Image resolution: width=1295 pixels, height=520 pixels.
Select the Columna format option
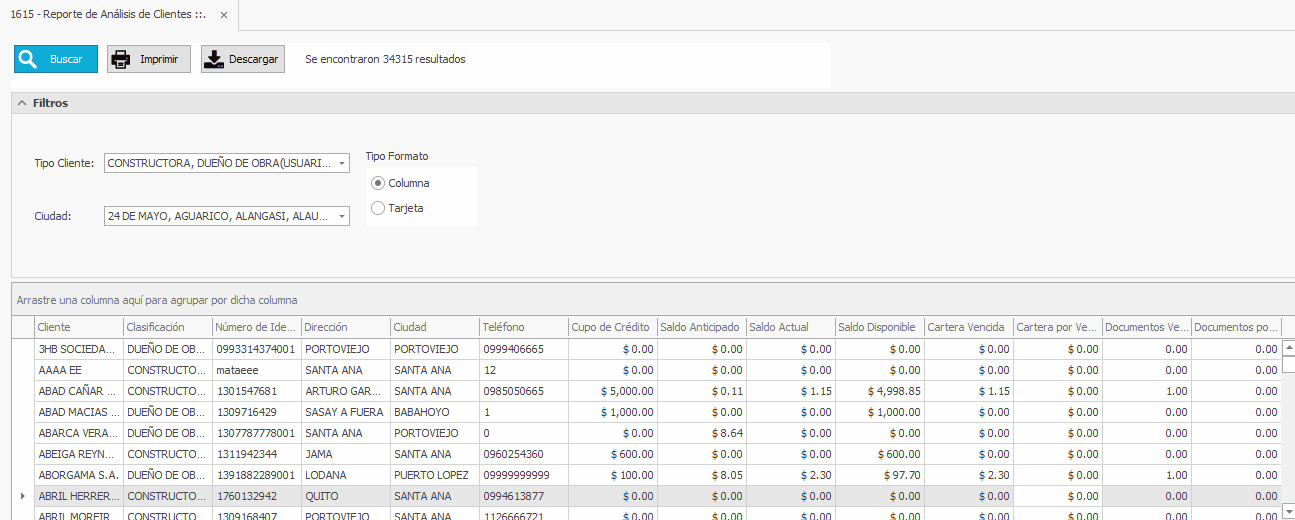coord(377,183)
